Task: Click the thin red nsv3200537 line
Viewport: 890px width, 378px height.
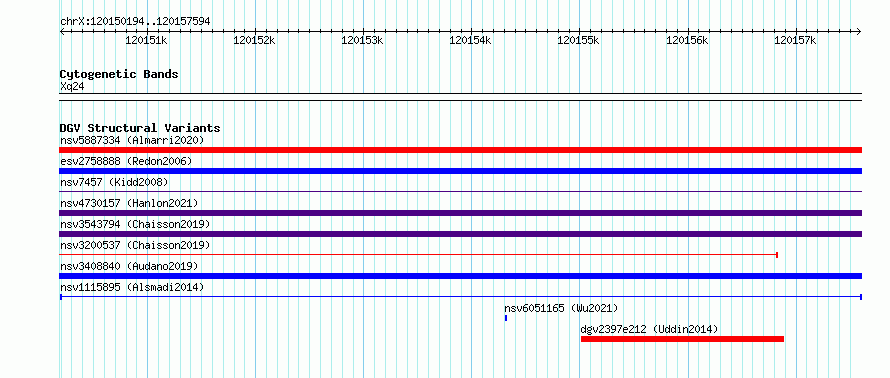Action: (418, 255)
